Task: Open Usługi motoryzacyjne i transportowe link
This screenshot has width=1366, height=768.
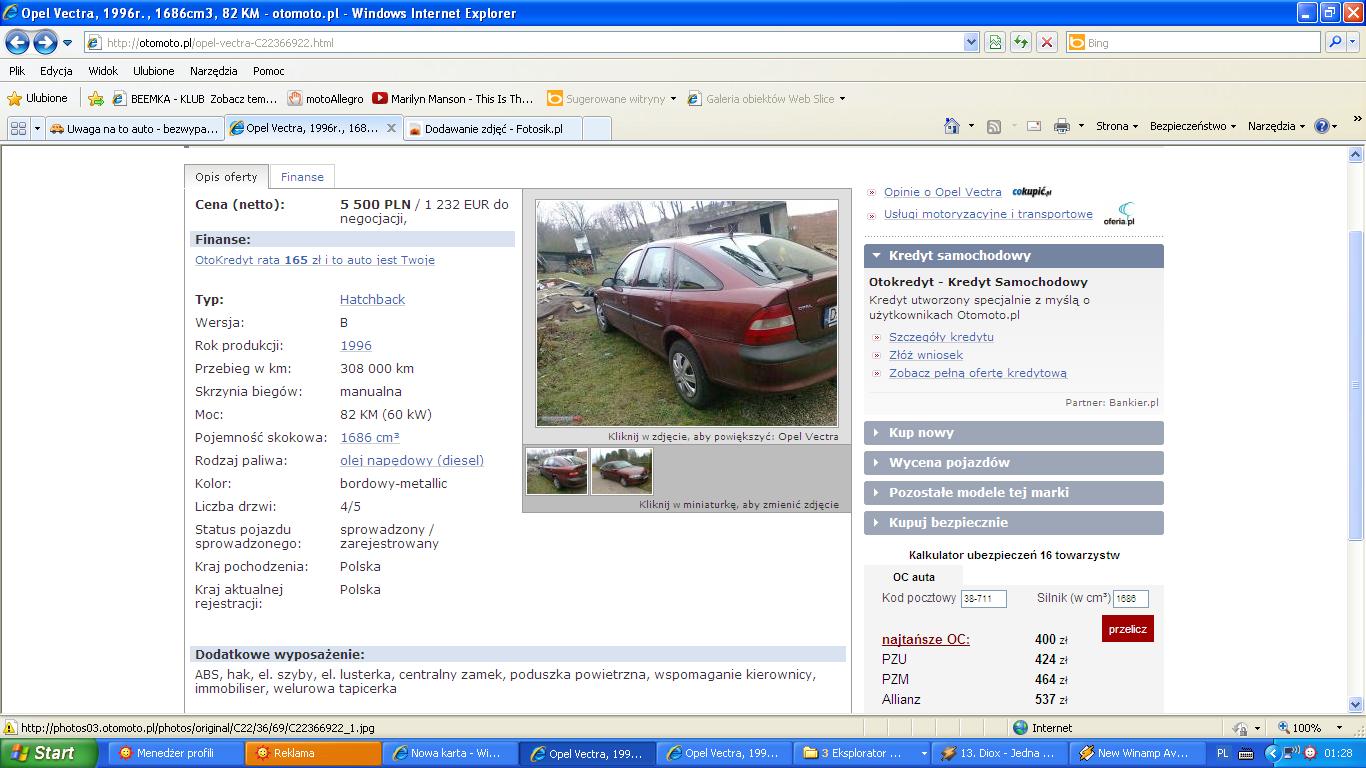Action: tap(988, 214)
